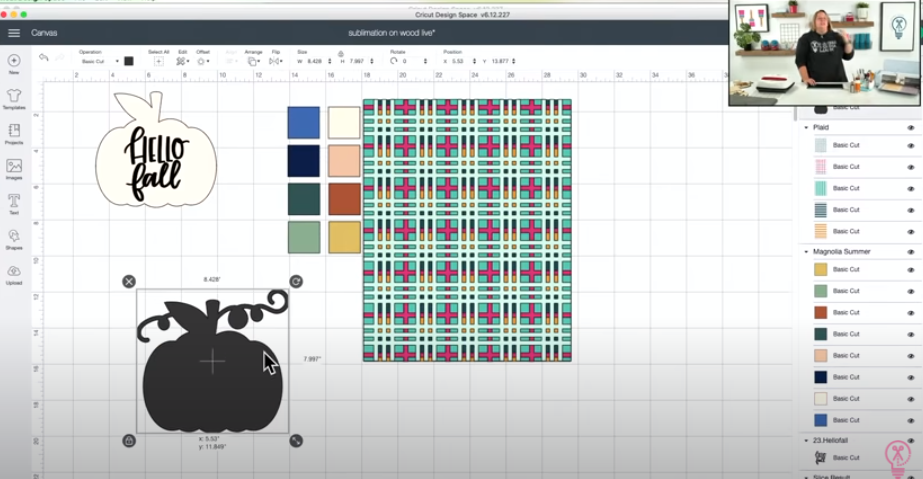Open the Templates panel
923x479 pixels.
coord(14,96)
